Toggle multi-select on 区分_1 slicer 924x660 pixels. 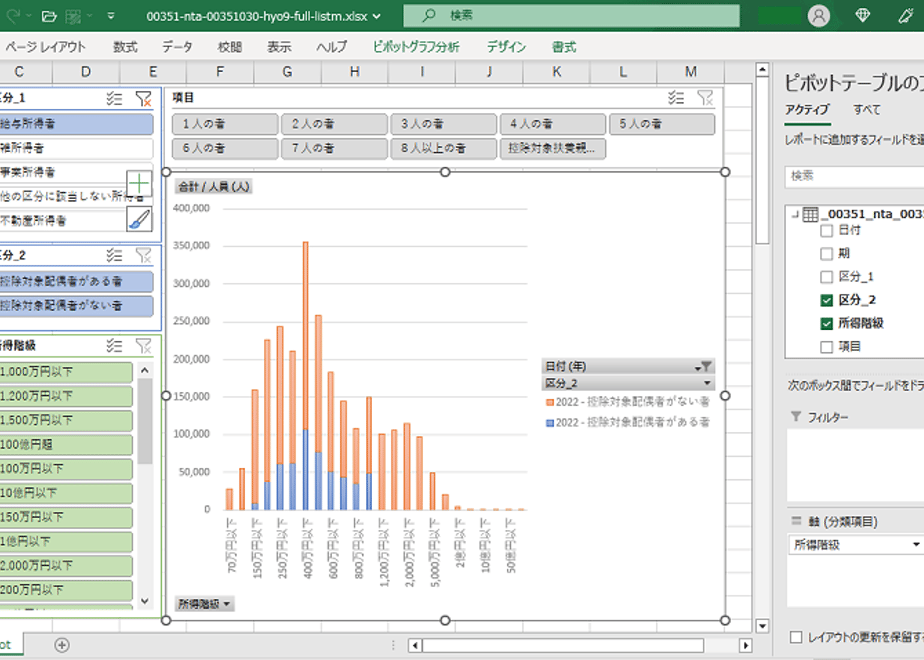[x=114, y=98]
